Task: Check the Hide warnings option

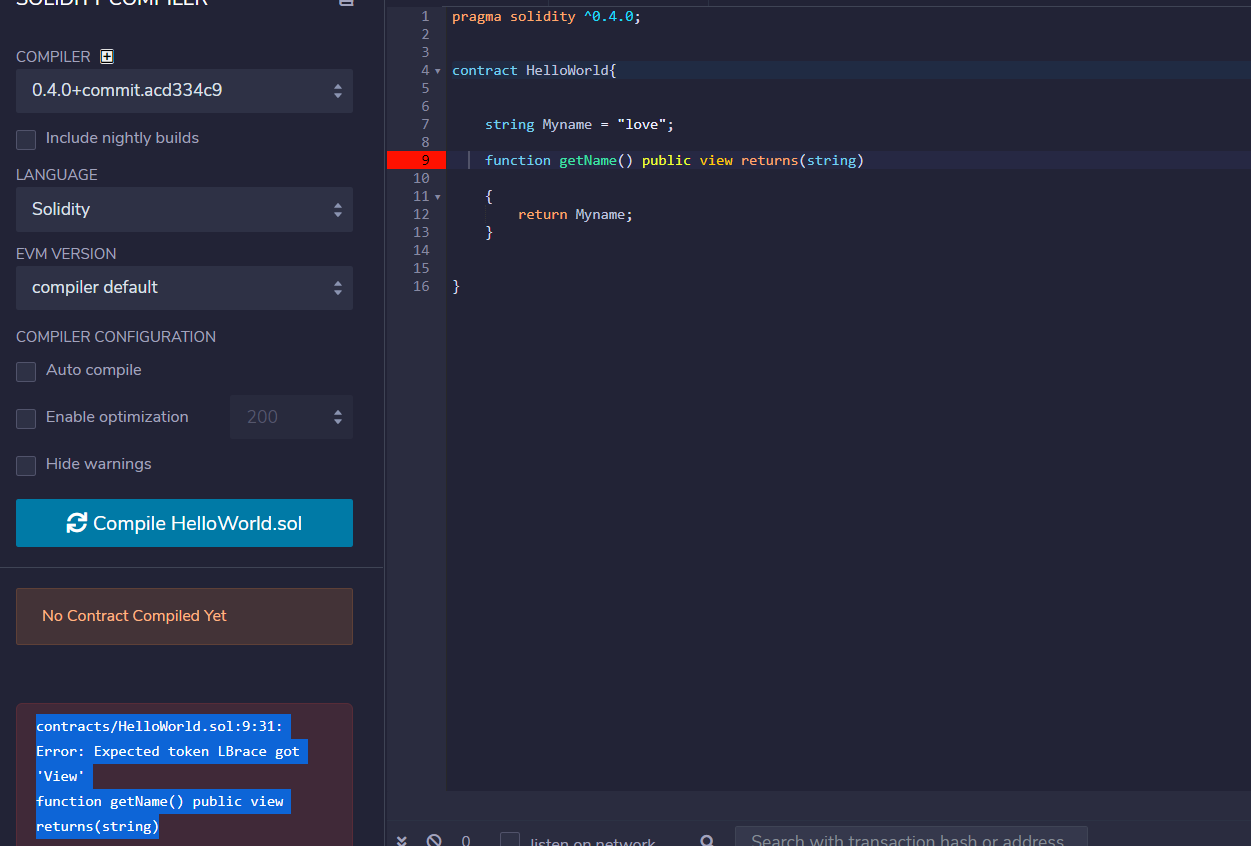Action: pos(25,465)
